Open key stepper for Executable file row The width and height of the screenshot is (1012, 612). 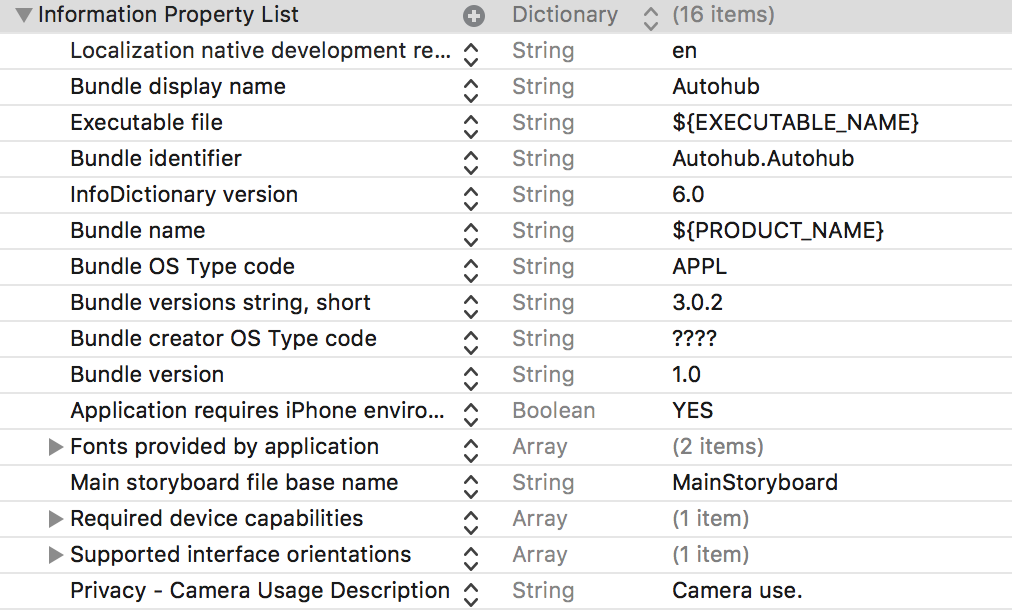(x=472, y=124)
